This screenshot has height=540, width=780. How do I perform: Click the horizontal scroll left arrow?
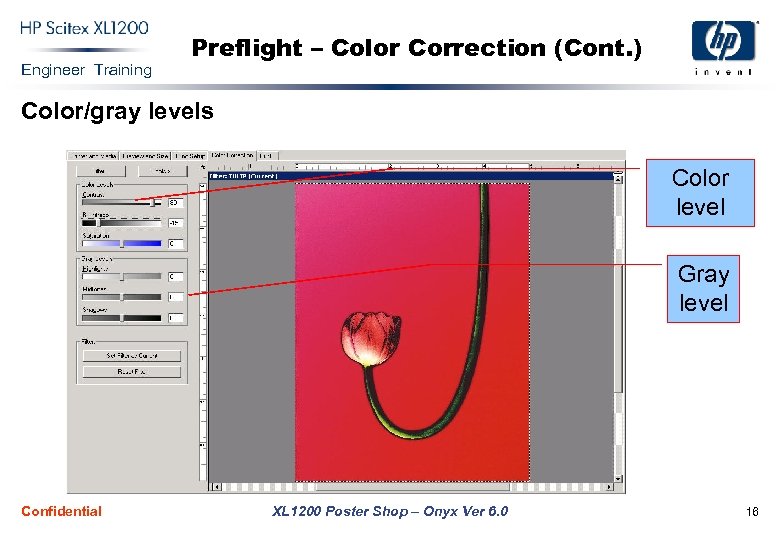click(x=215, y=487)
